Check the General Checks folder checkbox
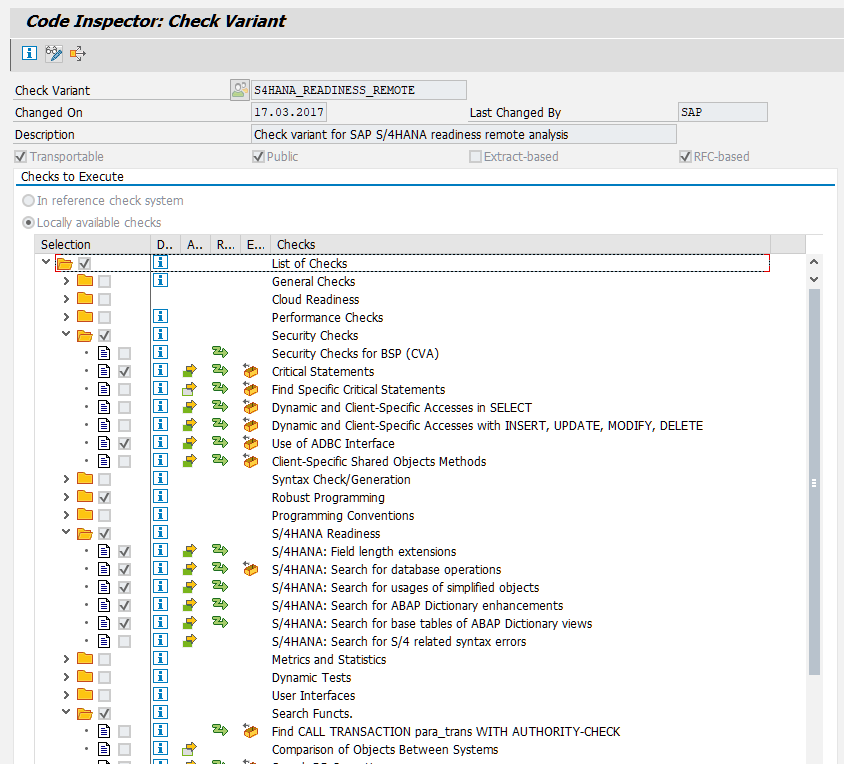Screen dimensions: 844x764 104,281
